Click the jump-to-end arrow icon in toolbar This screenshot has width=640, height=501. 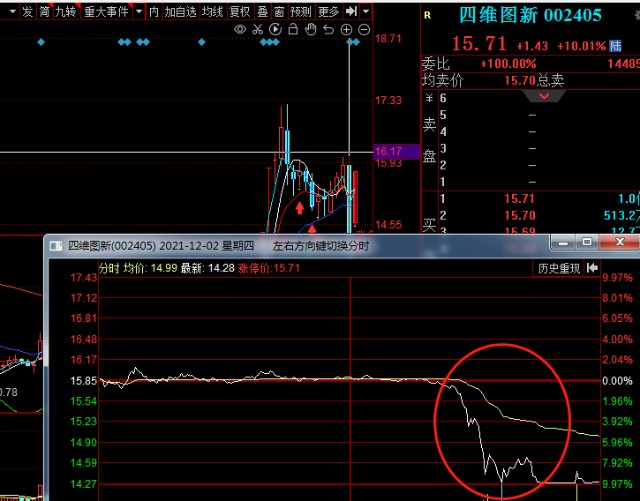point(351,11)
